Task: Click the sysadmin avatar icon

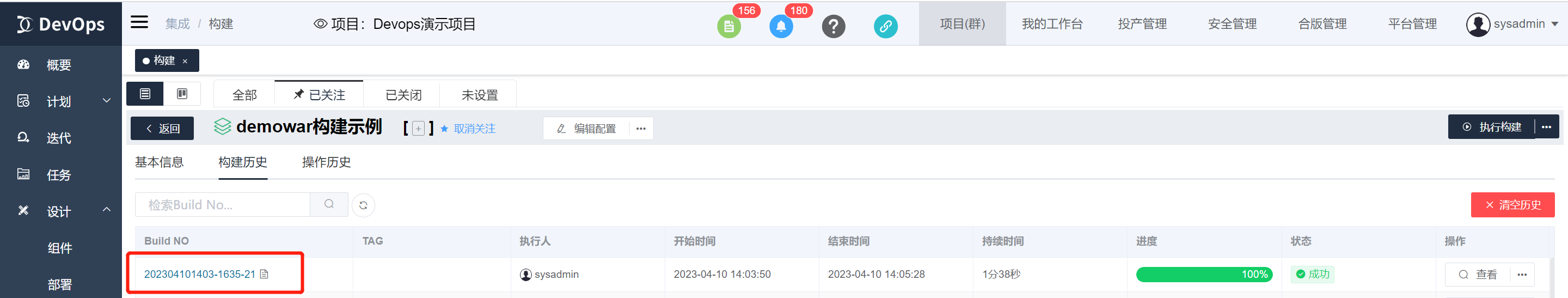Action: pos(1477,25)
